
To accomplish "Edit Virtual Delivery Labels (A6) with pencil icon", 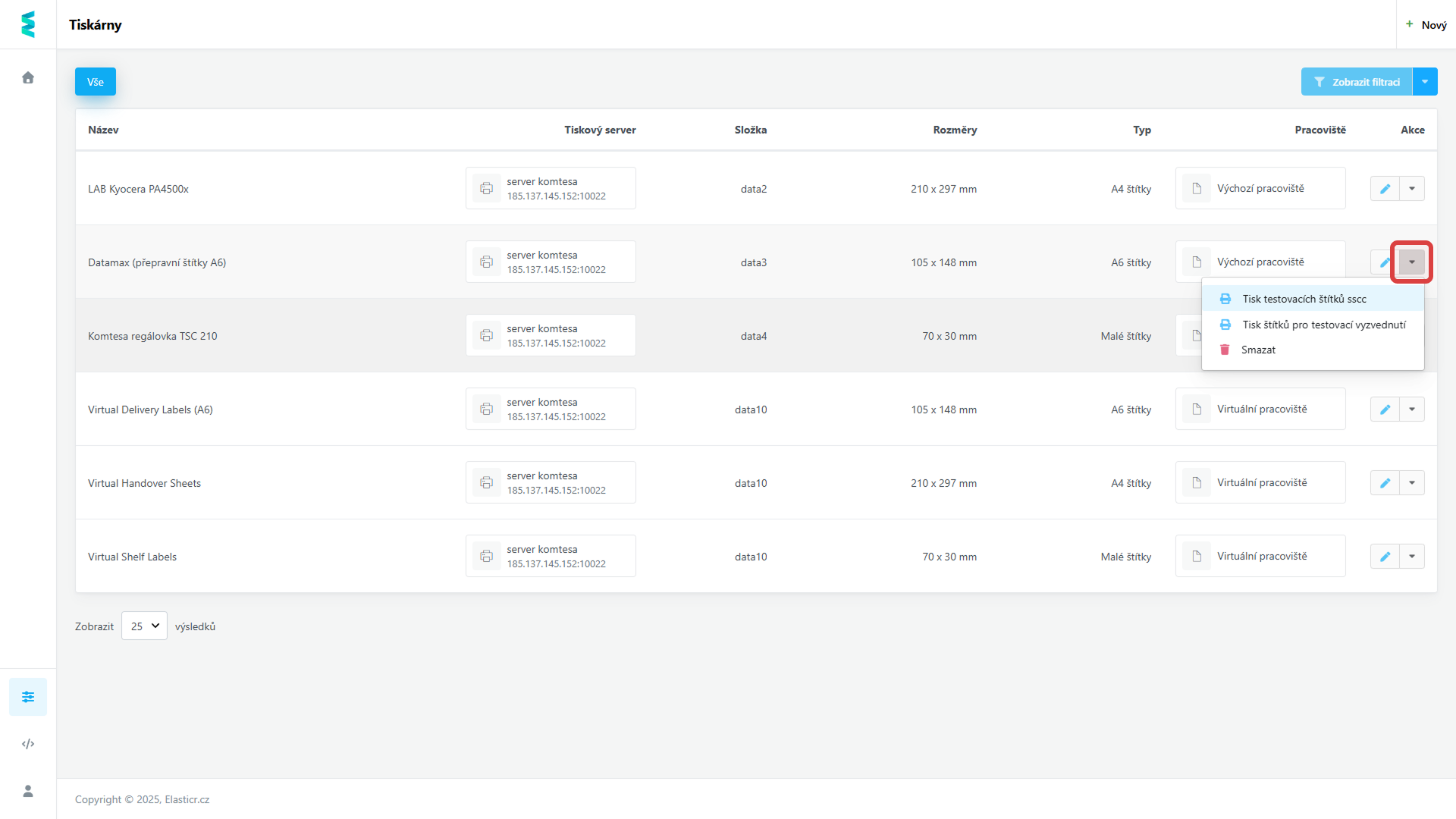I will coord(1385,409).
